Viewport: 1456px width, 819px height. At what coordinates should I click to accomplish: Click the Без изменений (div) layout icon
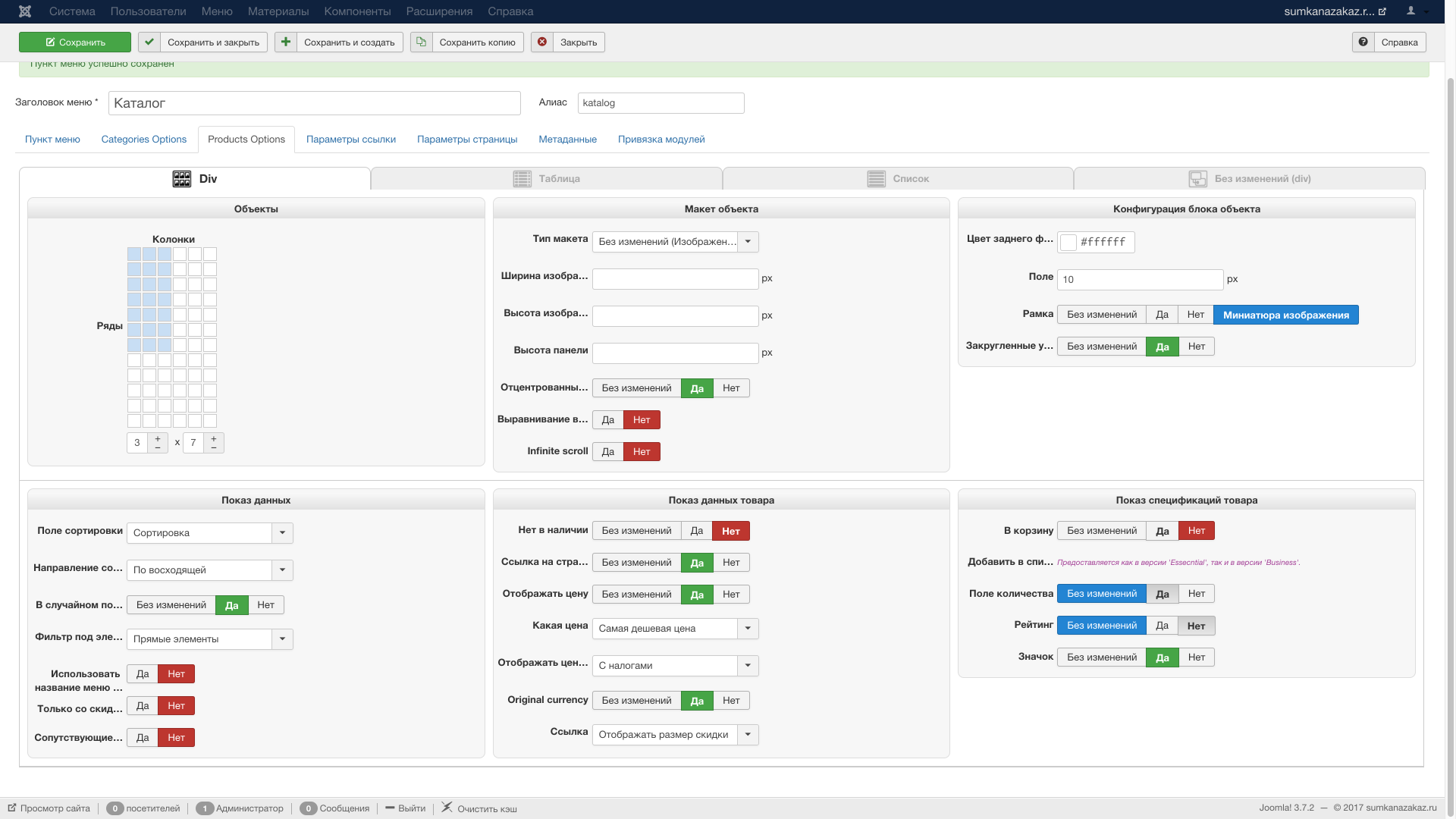coord(1197,179)
